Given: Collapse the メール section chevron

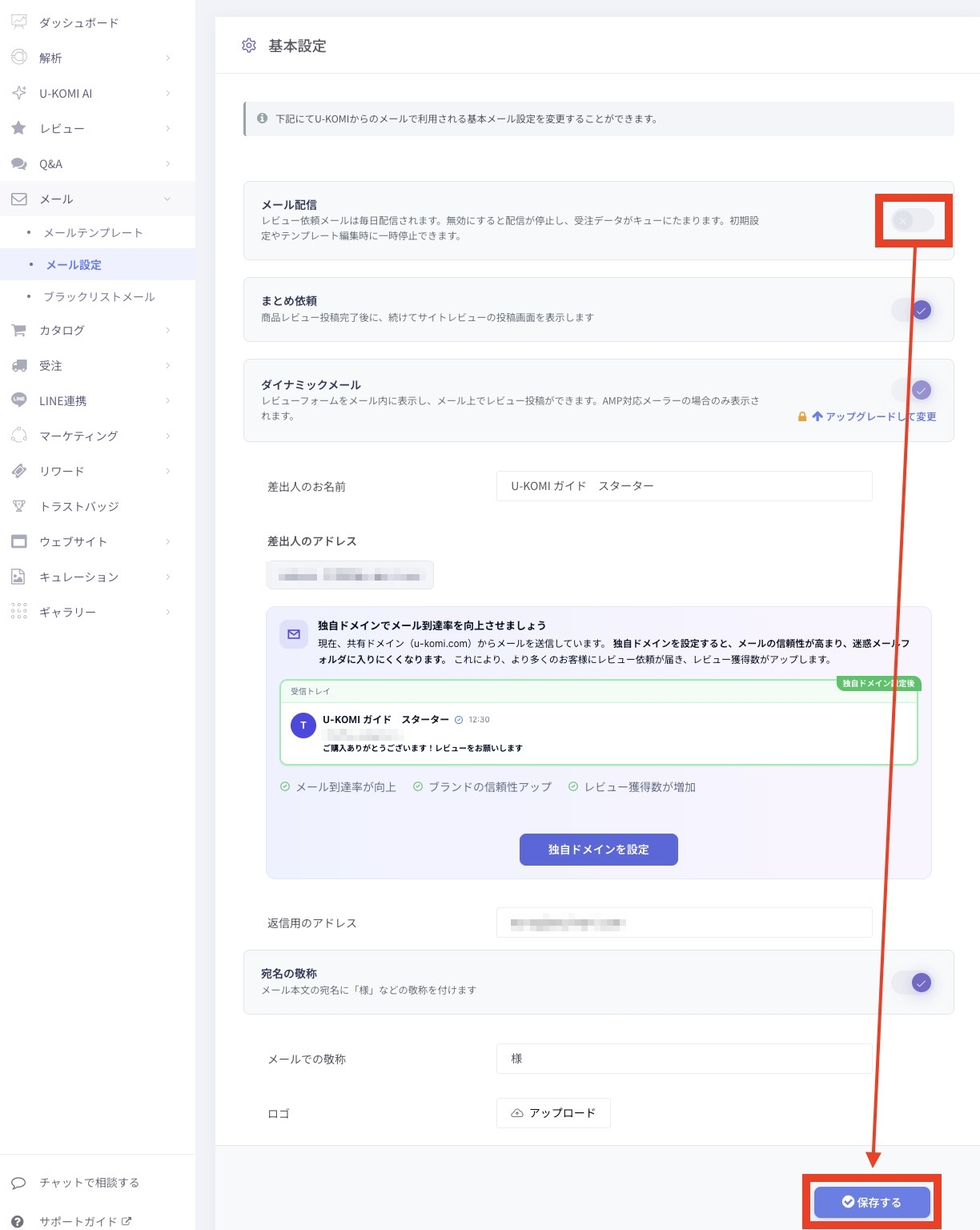Looking at the screenshot, I should click(x=167, y=199).
